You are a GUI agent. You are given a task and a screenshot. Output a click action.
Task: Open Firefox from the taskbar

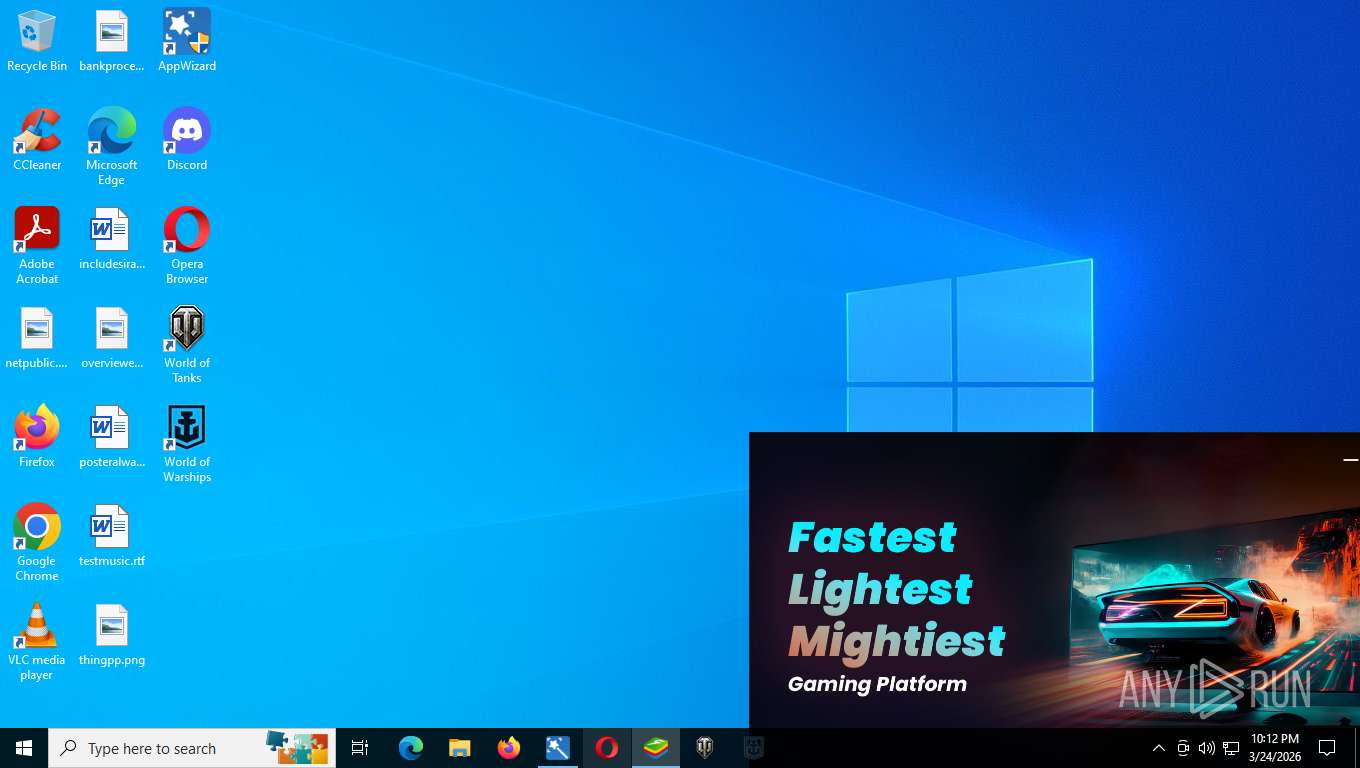click(509, 748)
